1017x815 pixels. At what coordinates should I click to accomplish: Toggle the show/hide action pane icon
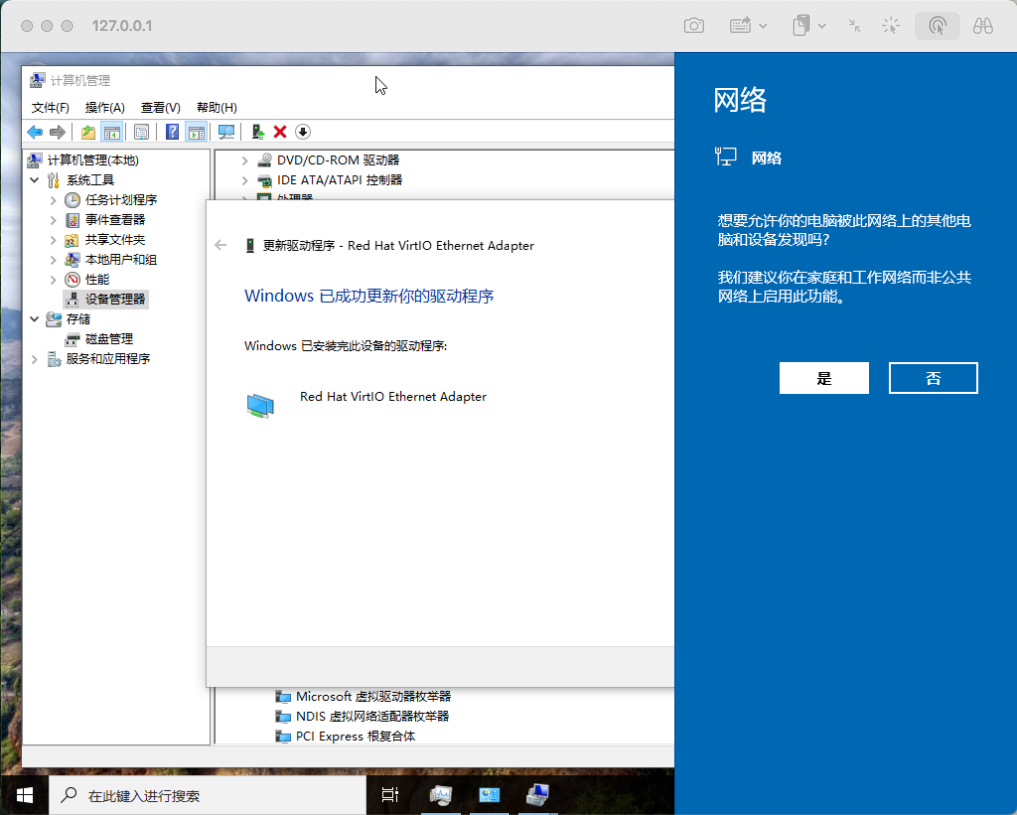[x=196, y=132]
